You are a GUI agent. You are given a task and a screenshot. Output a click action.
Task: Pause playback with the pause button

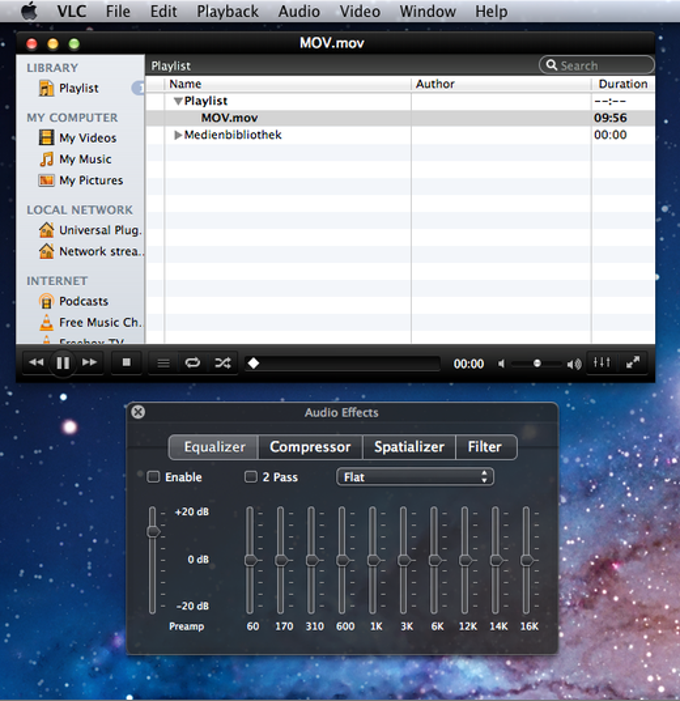pyautogui.click(x=63, y=363)
